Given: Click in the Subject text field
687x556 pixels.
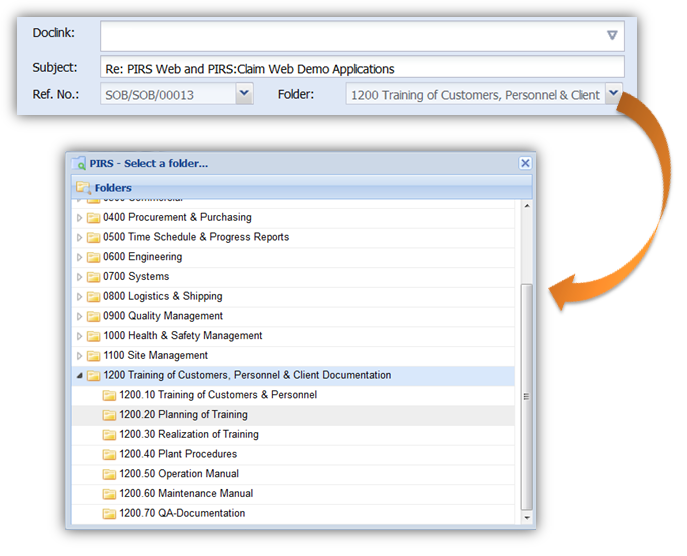Looking at the screenshot, I should (360, 69).
